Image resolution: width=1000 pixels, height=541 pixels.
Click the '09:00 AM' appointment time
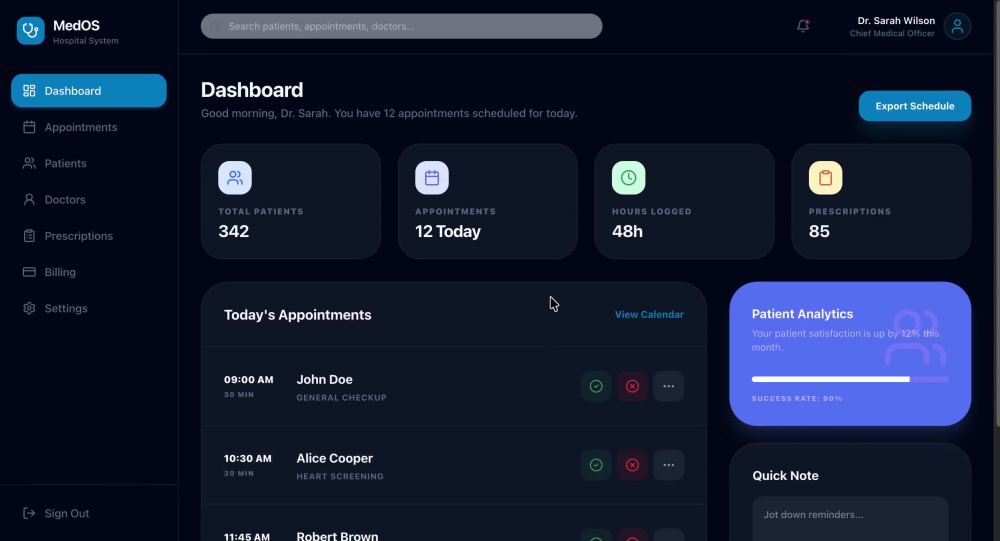(x=249, y=380)
